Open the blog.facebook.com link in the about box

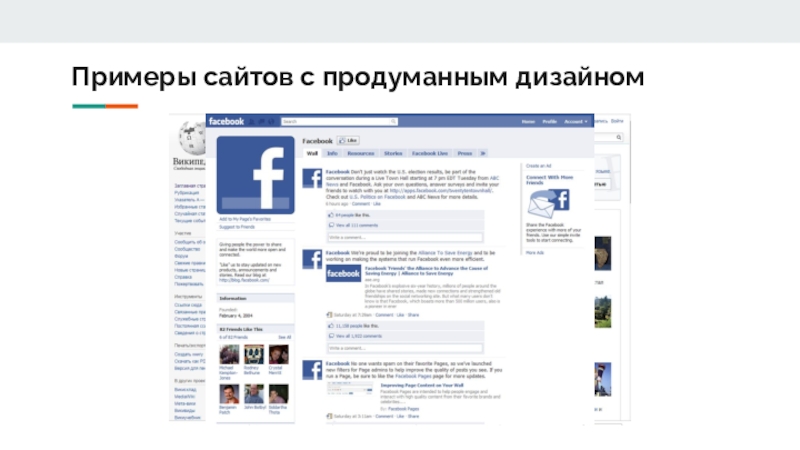coord(244,280)
